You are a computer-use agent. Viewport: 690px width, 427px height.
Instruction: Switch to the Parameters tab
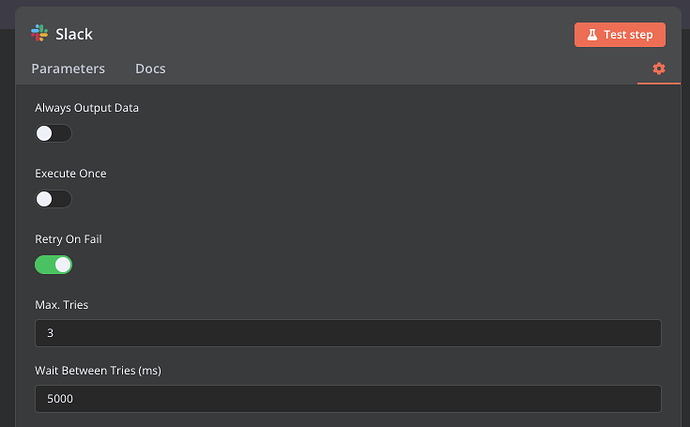[x=68, y=69]
